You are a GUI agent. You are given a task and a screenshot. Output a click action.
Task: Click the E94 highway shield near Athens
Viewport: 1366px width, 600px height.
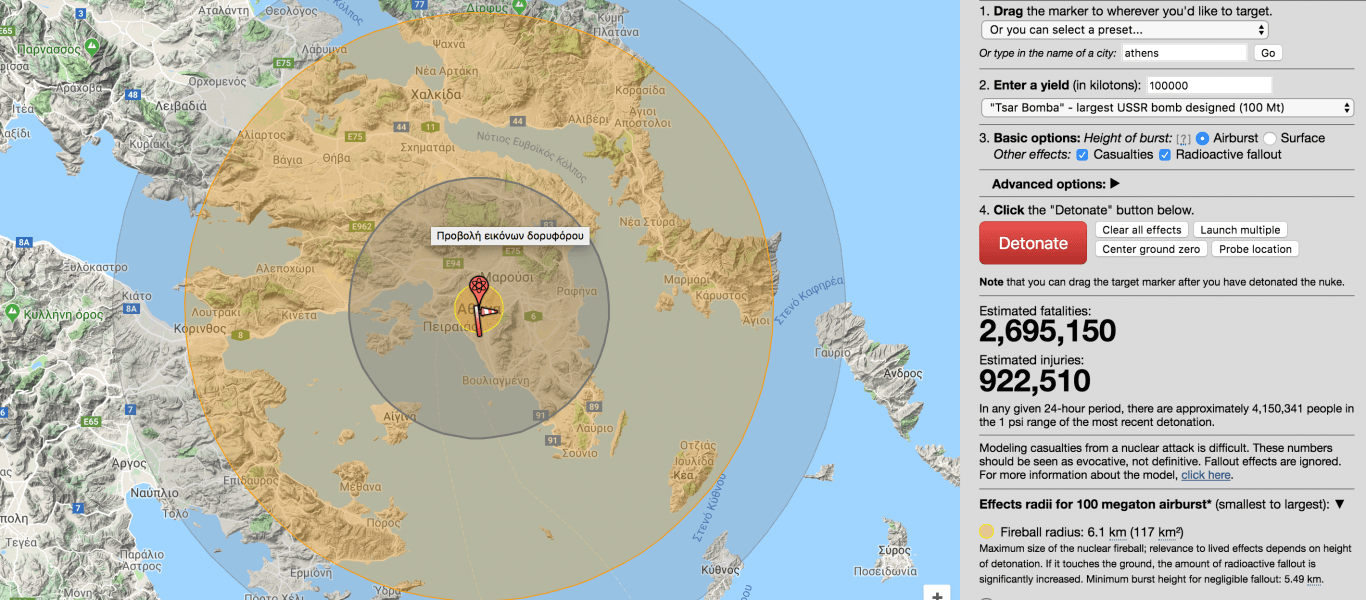click(453, 263)
